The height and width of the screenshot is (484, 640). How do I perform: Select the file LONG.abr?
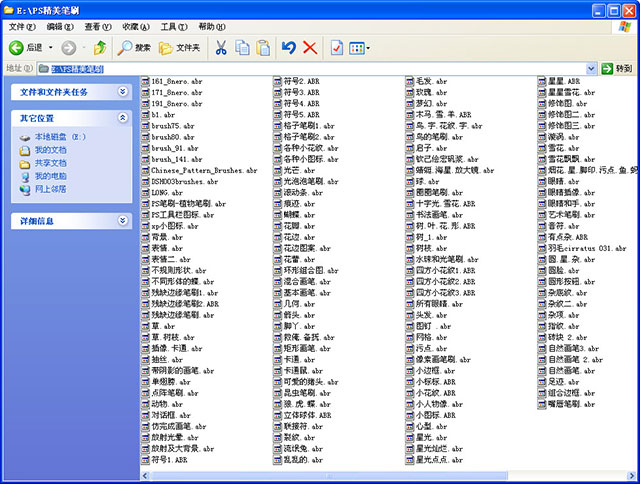coord(167,193)
